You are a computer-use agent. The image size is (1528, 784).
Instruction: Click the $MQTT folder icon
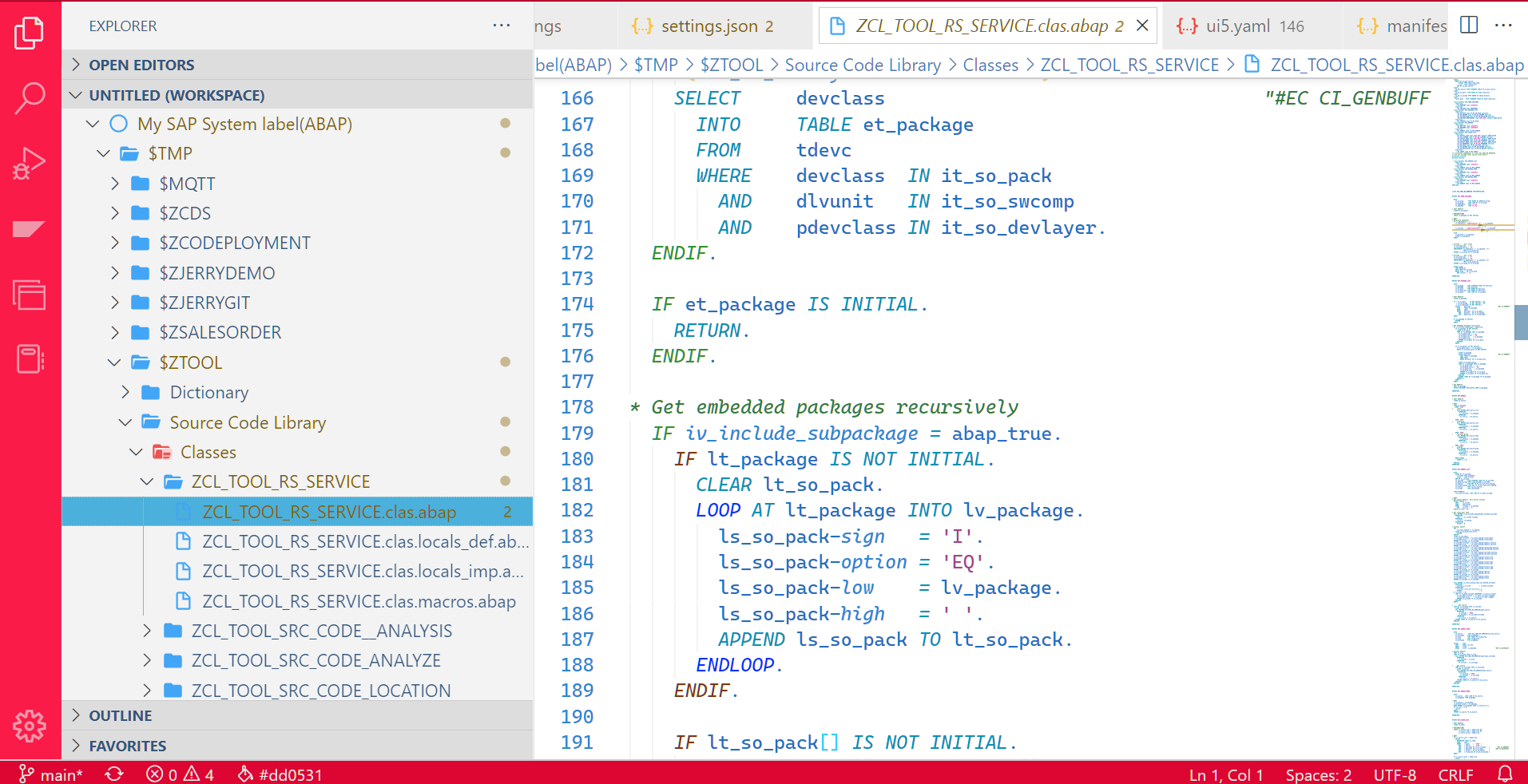point(141,184)
